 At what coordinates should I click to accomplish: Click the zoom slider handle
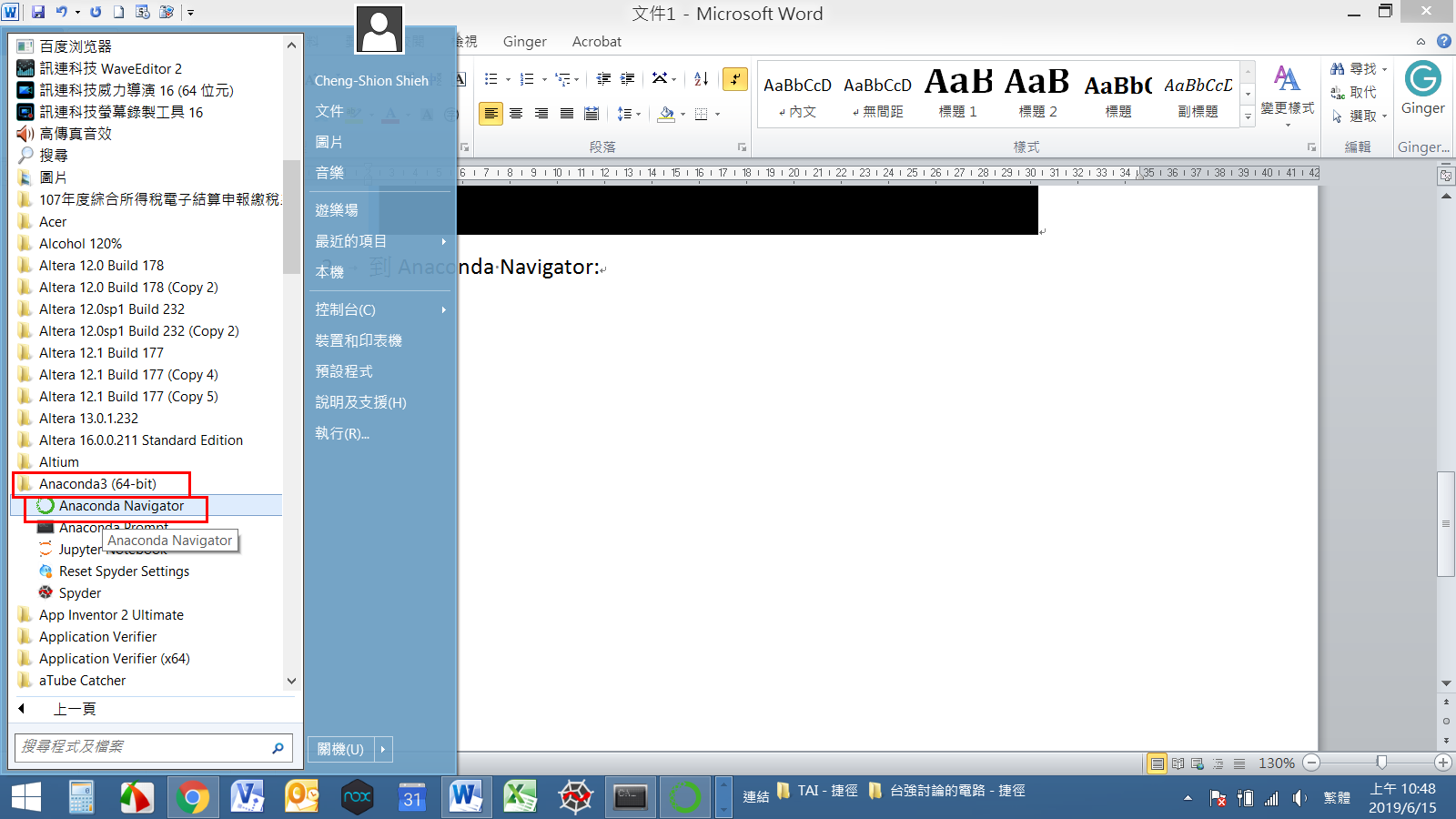[x=1381, y=763]
